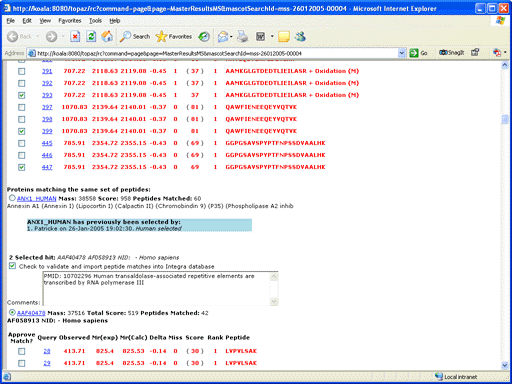Click the Comments box scroll up arrow

[x=274, y=276]
